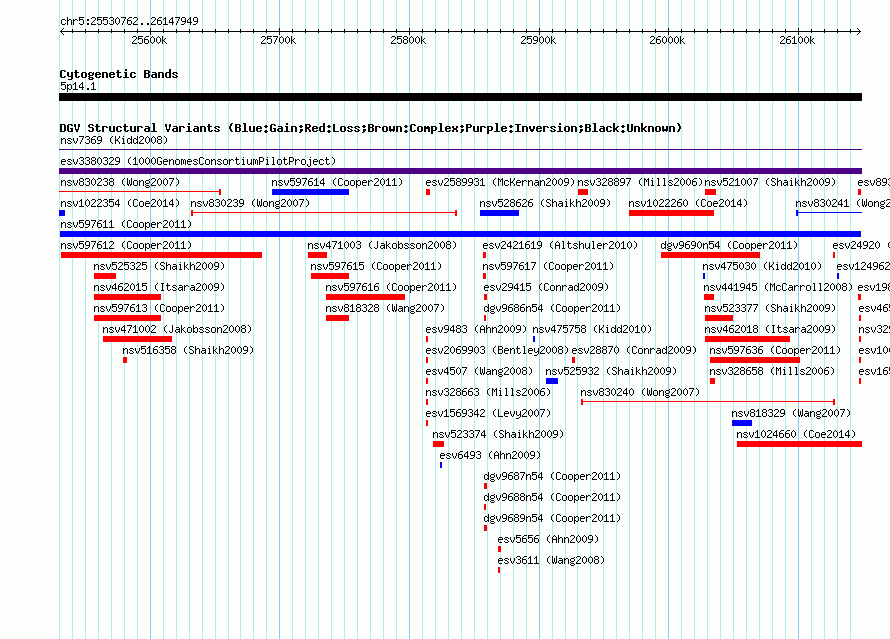Click nsv818328 (Wang2007) label

pyautogui.click(x=385, y=308)
